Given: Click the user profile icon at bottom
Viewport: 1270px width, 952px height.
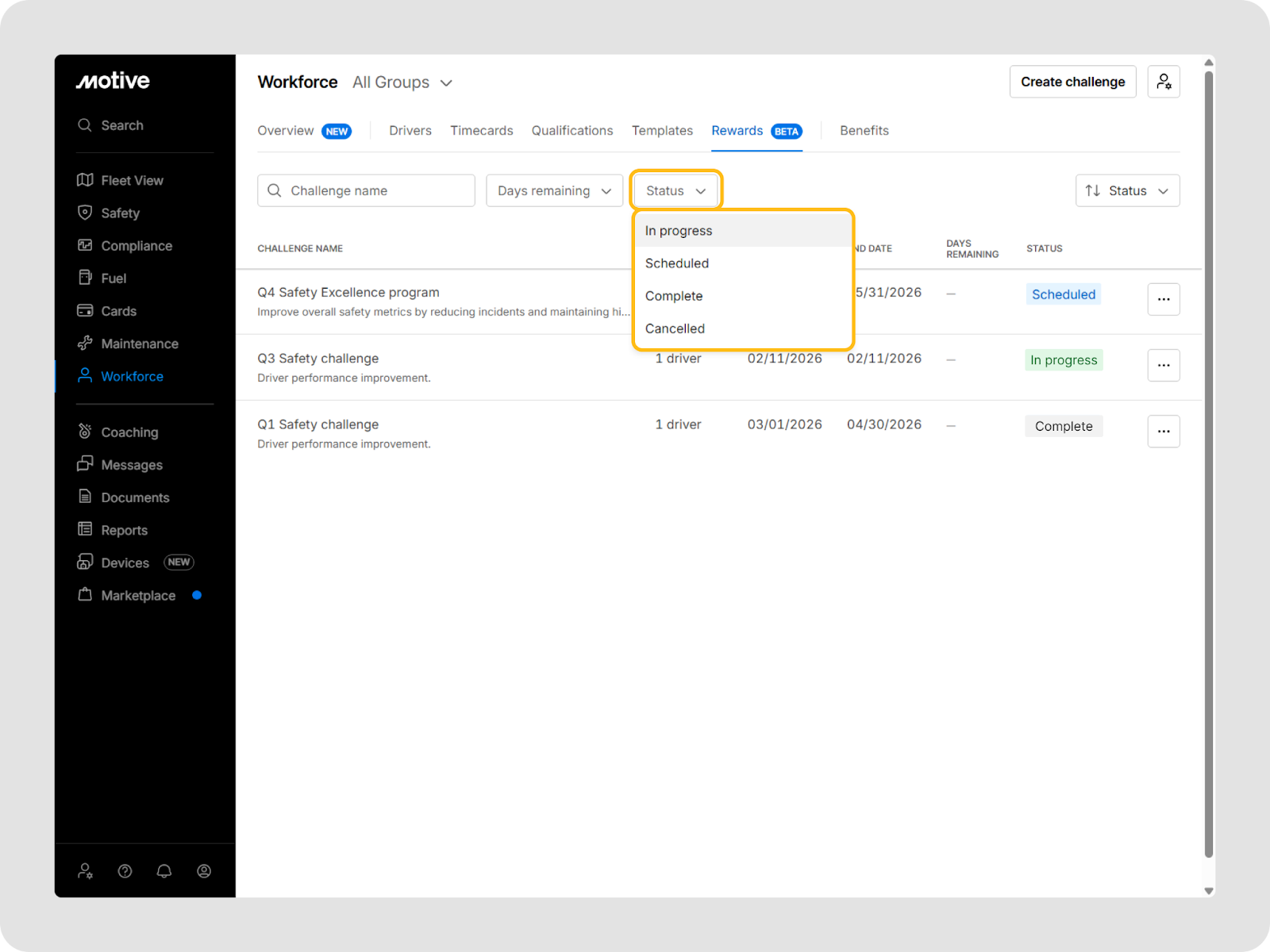Looking at the screenshot, I should pyautogui.click(x=204, y=871).
